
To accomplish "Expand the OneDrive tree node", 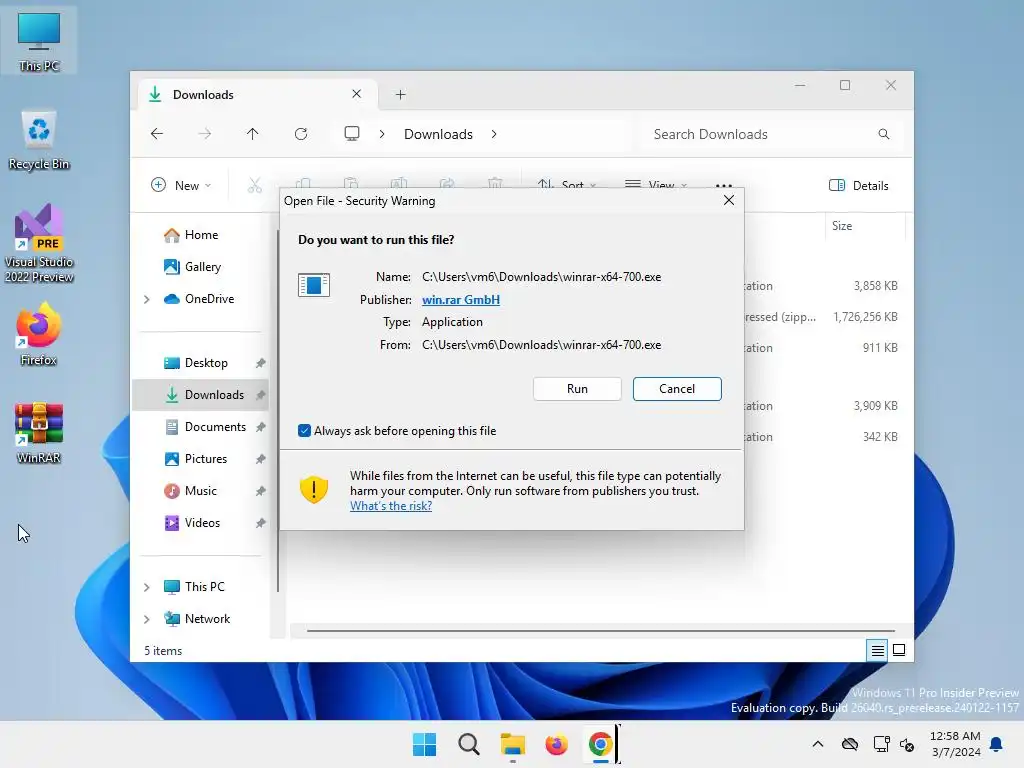I will click(x=147, y=299).
